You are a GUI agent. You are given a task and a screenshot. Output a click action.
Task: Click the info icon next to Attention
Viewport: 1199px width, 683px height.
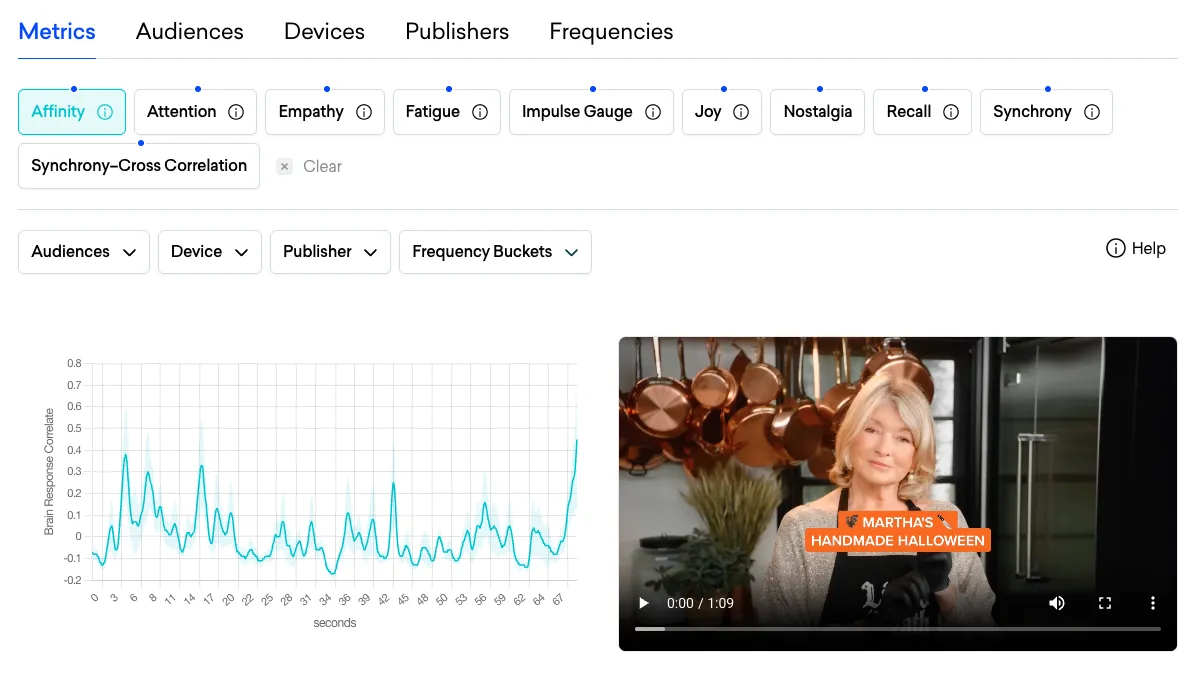click(x=237, y=111)
